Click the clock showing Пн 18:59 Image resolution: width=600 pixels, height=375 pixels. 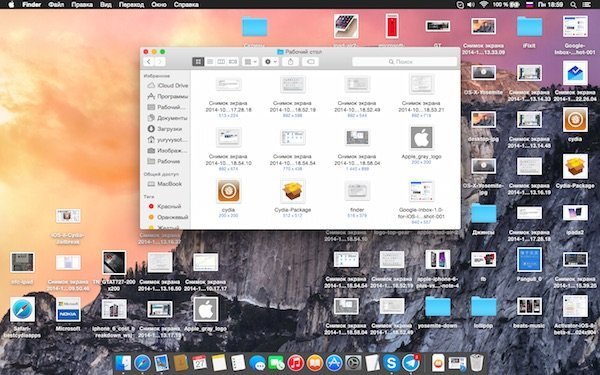[550, 5]
